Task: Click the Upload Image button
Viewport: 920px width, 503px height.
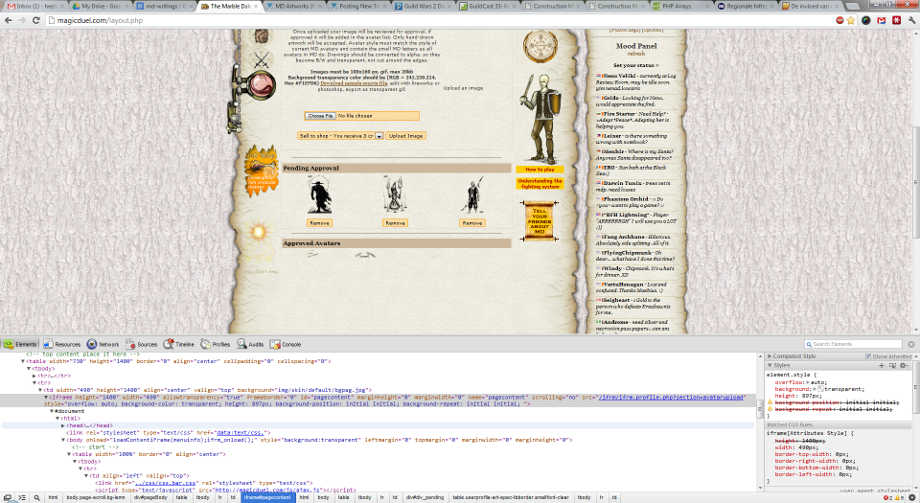Action: click(405, 136)
